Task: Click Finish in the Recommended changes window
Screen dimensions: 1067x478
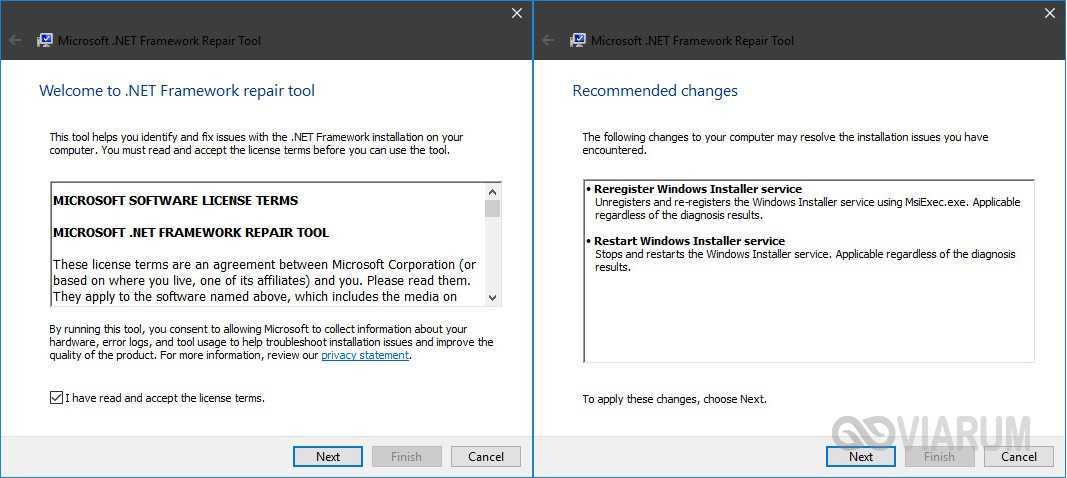Action: pos(939,456)
